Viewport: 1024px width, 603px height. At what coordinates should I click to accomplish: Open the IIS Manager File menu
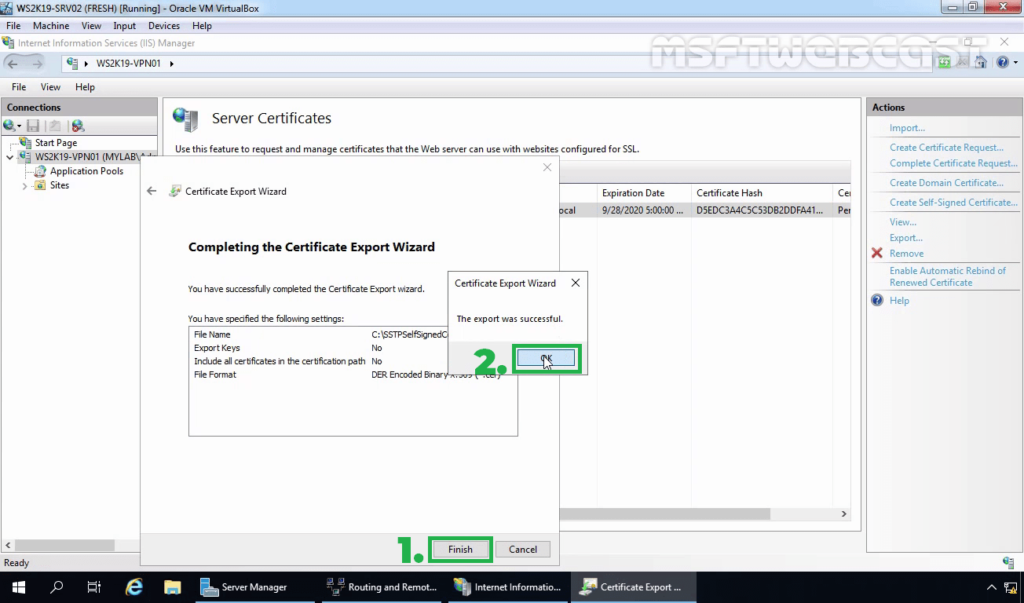19,87
